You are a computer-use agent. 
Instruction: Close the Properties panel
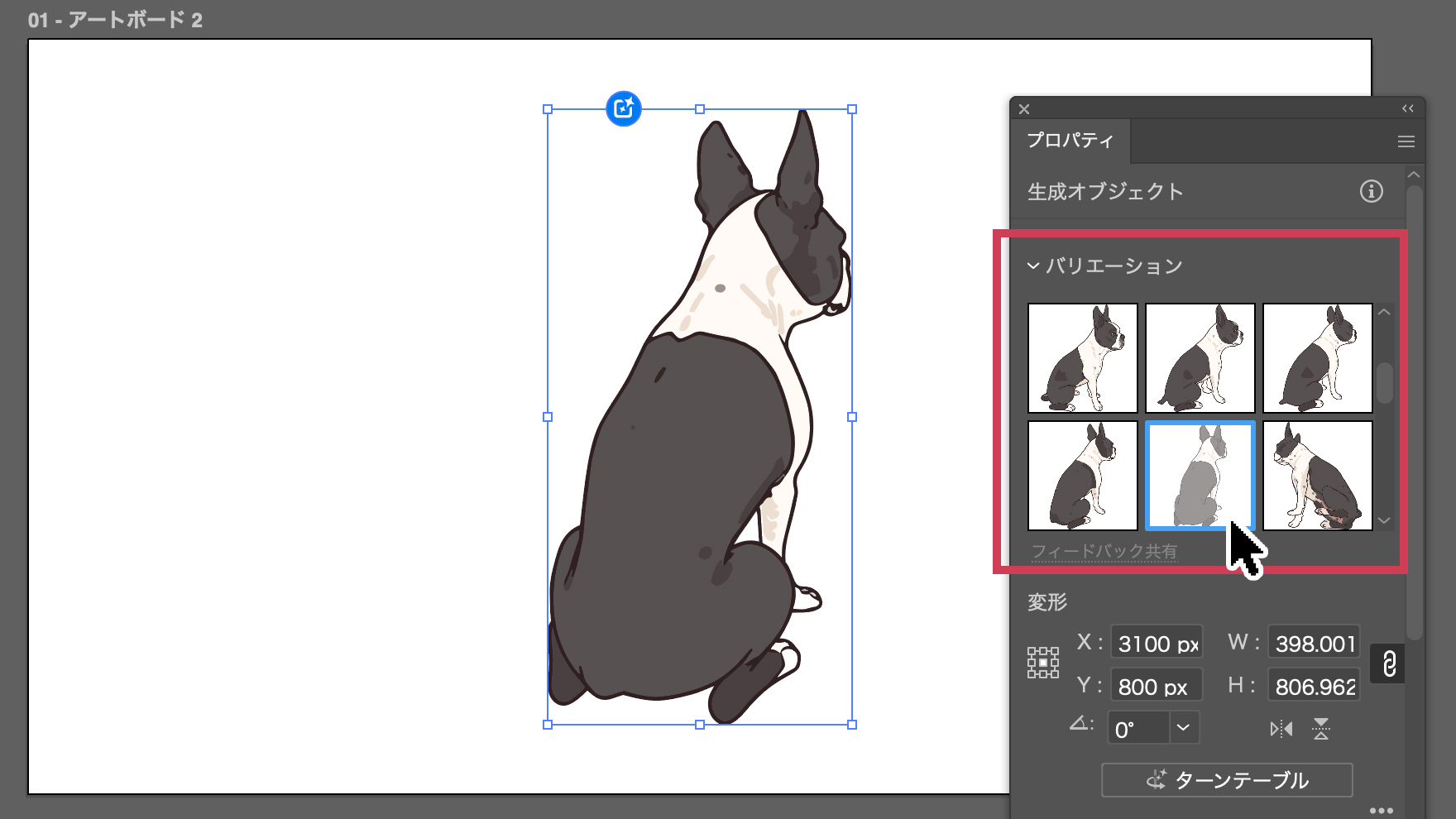(x=1024, y=109)
